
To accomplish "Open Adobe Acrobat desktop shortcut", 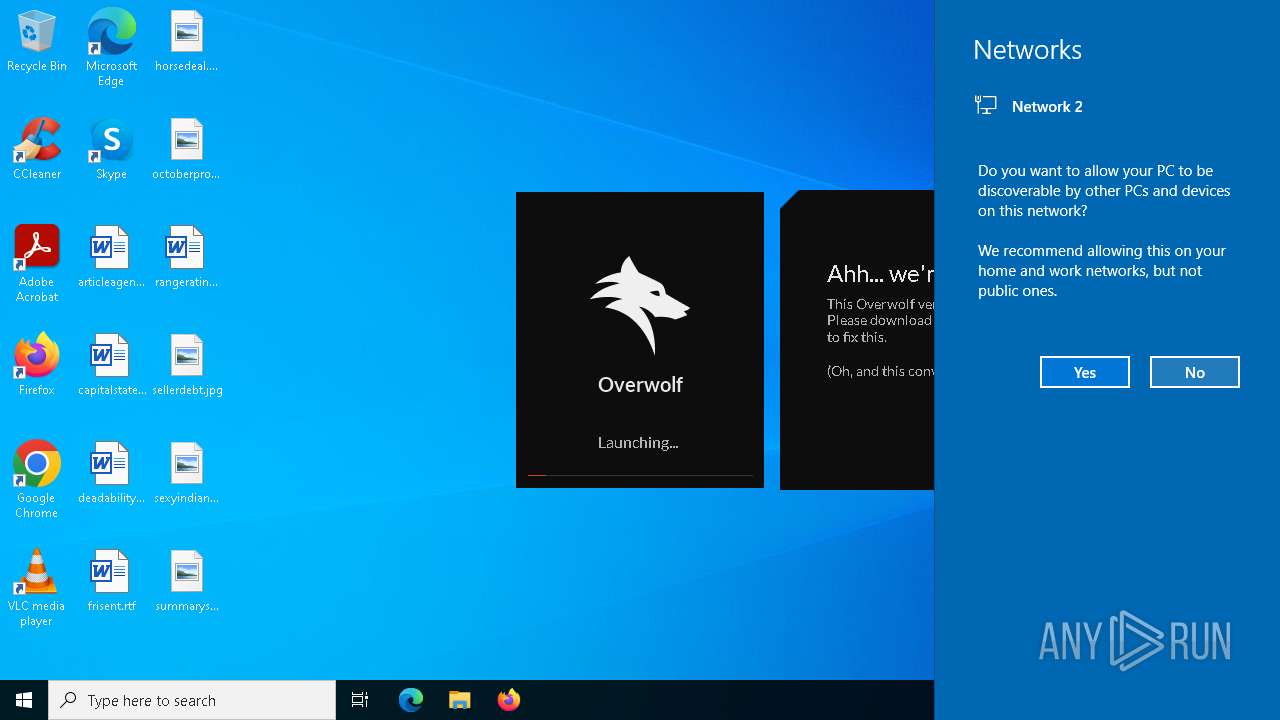I will tap(37, 264).
